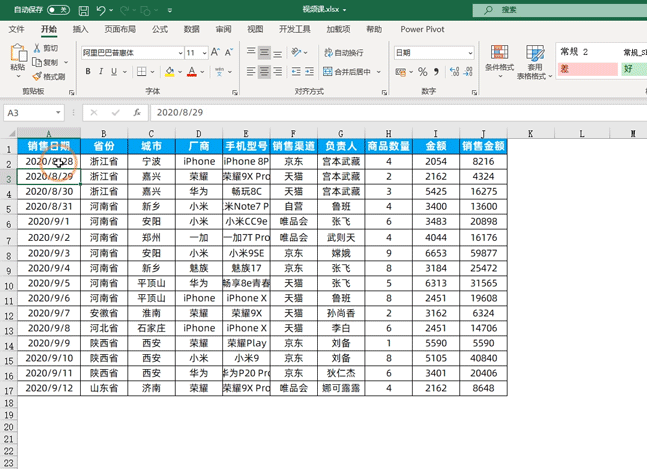Screen dimensions: 647x469
Task: Open the fill color palette arrow
Action: 180,72
